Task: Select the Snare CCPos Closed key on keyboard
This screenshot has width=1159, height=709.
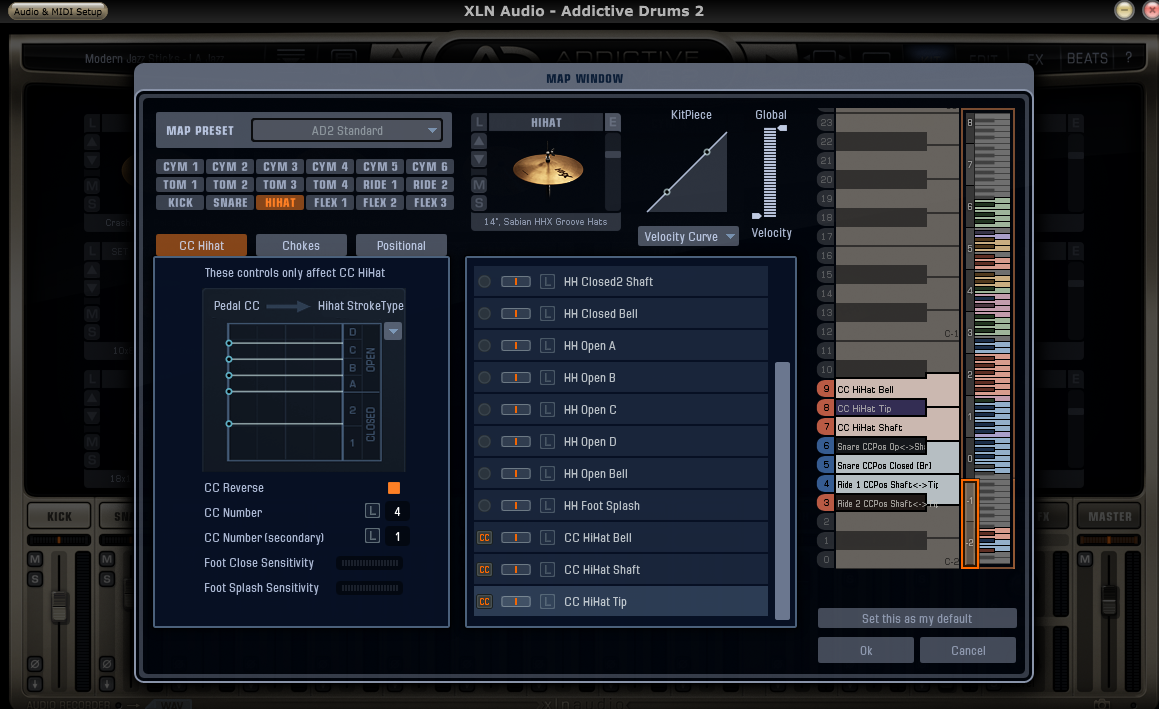Action: point(896,466)
